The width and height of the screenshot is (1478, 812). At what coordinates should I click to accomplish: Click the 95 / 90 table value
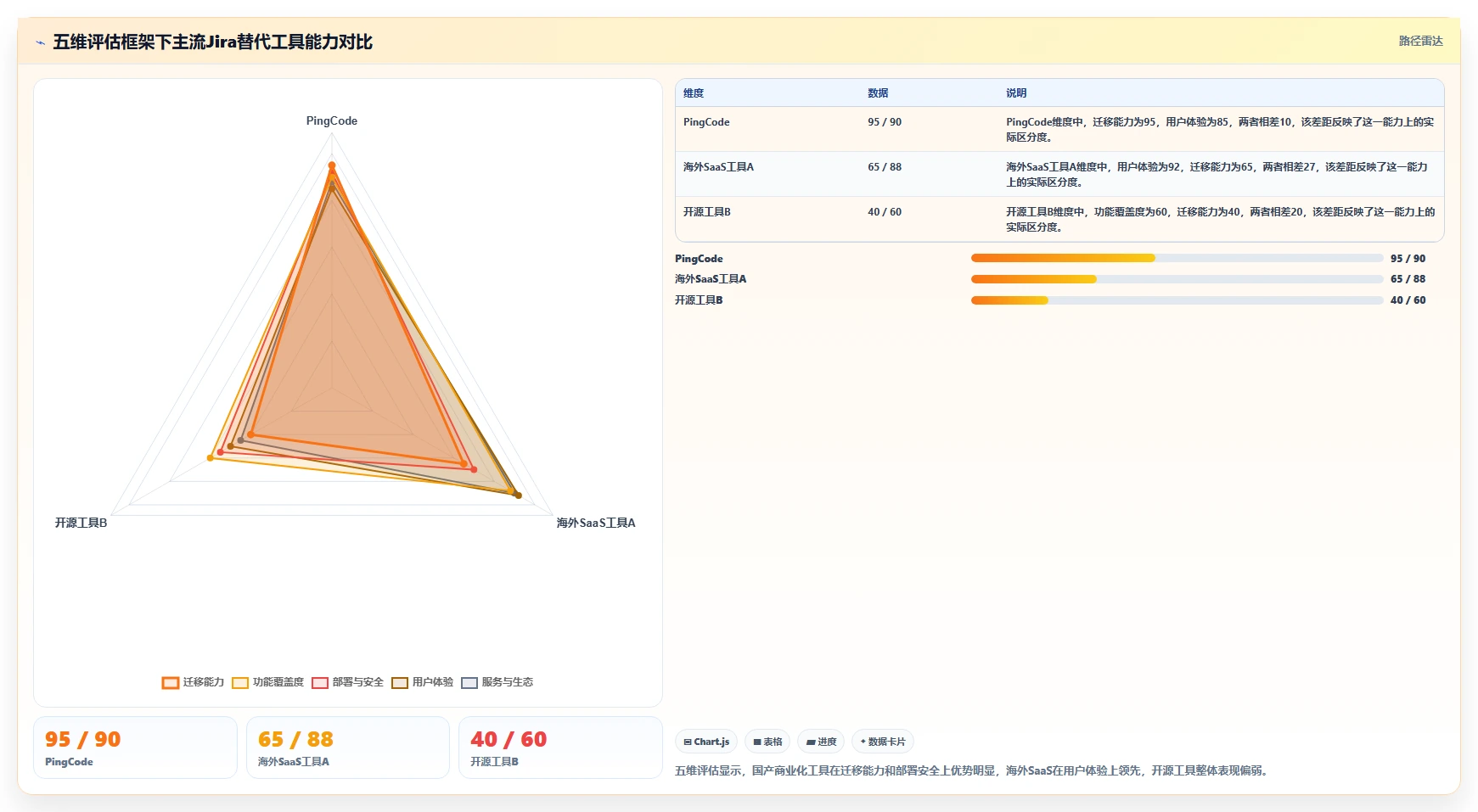point(885,122)
